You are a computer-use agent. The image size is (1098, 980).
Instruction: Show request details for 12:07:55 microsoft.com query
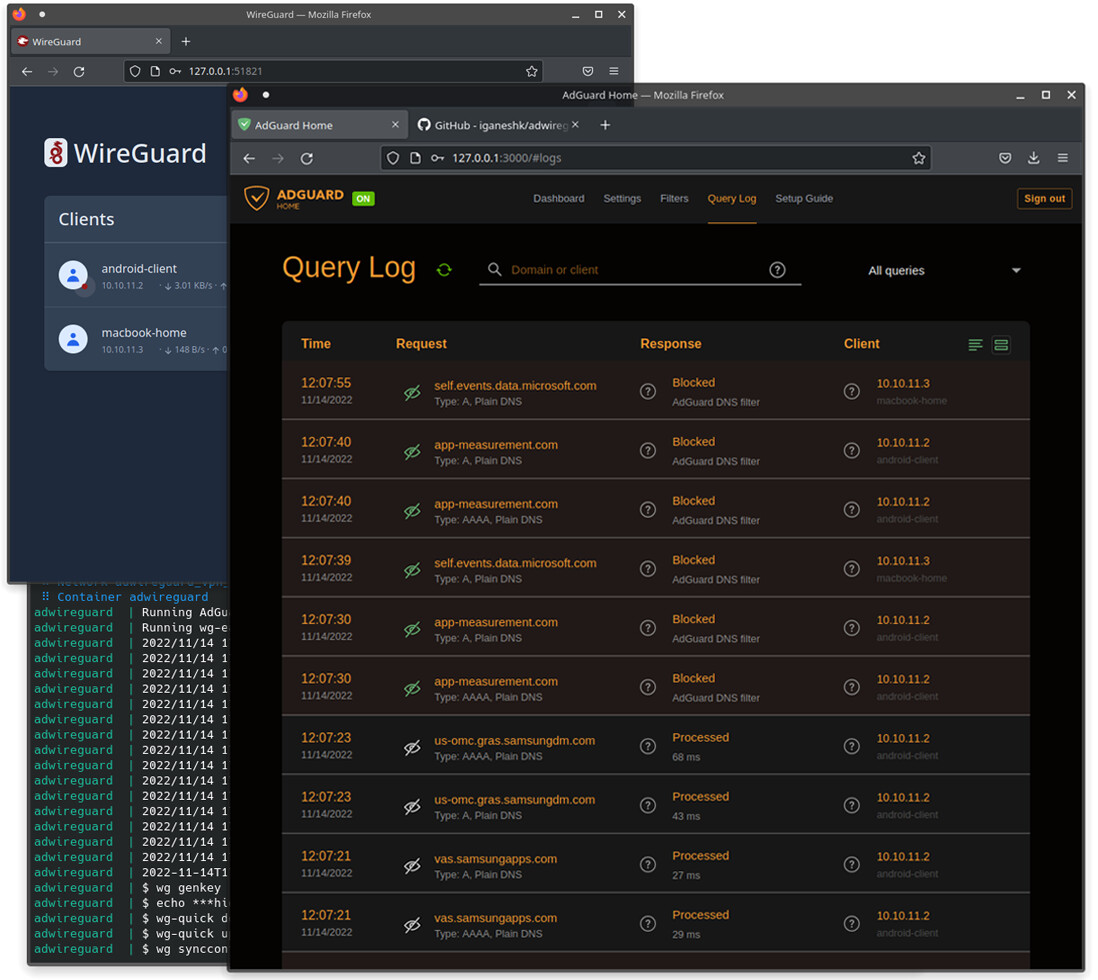point(648,392)
